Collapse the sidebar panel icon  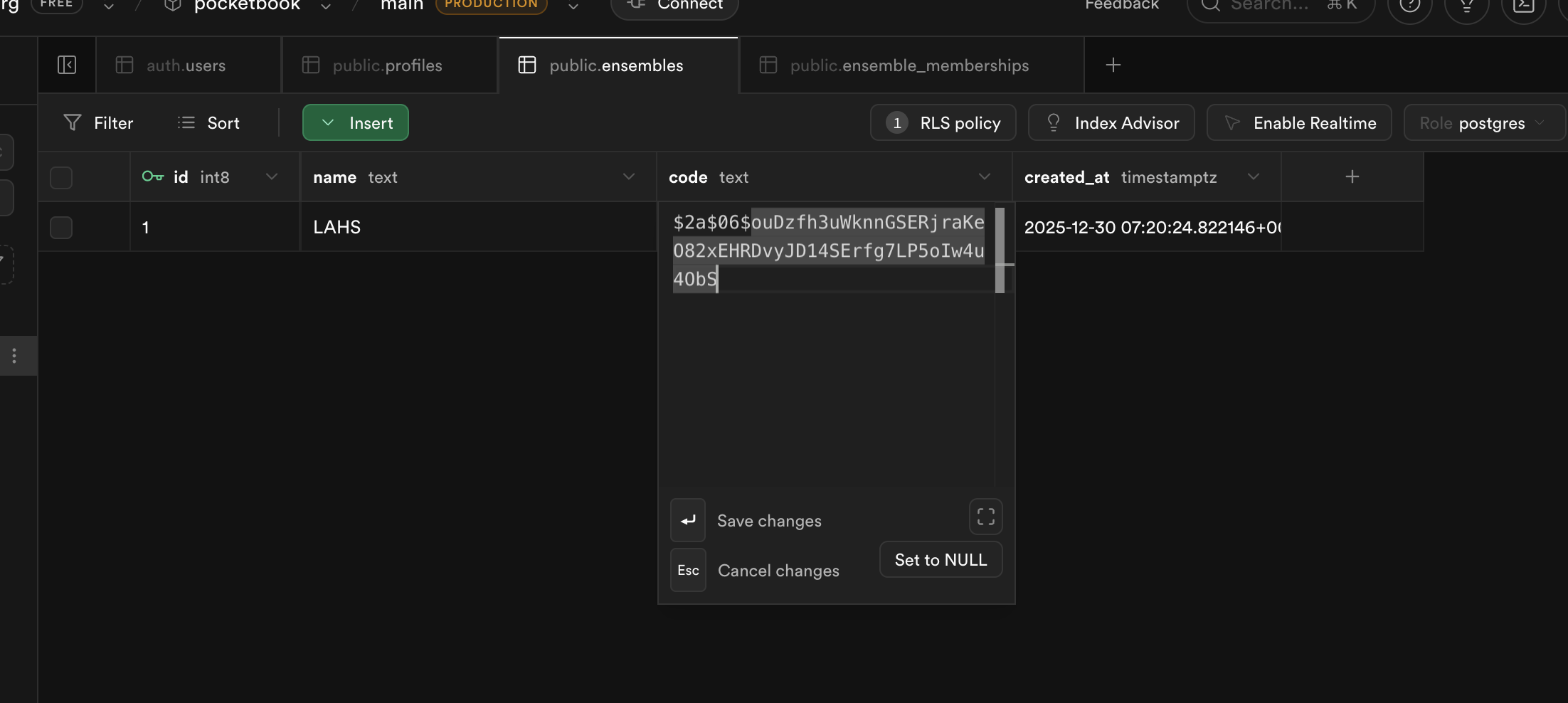point(67,65)
